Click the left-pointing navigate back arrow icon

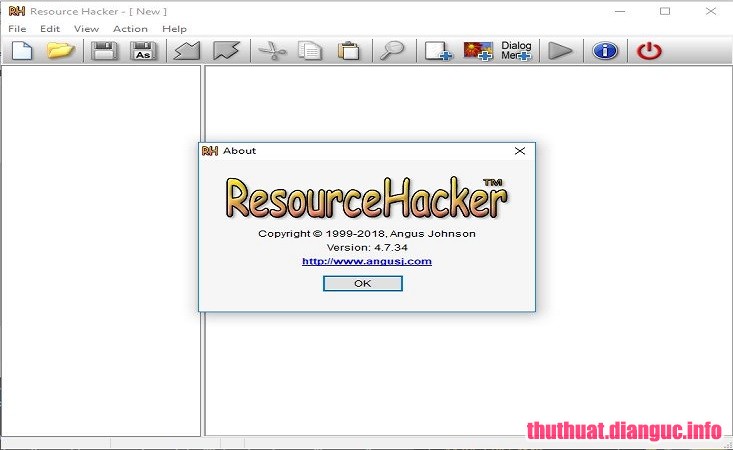pyautogui.click(x=187, y=50)
